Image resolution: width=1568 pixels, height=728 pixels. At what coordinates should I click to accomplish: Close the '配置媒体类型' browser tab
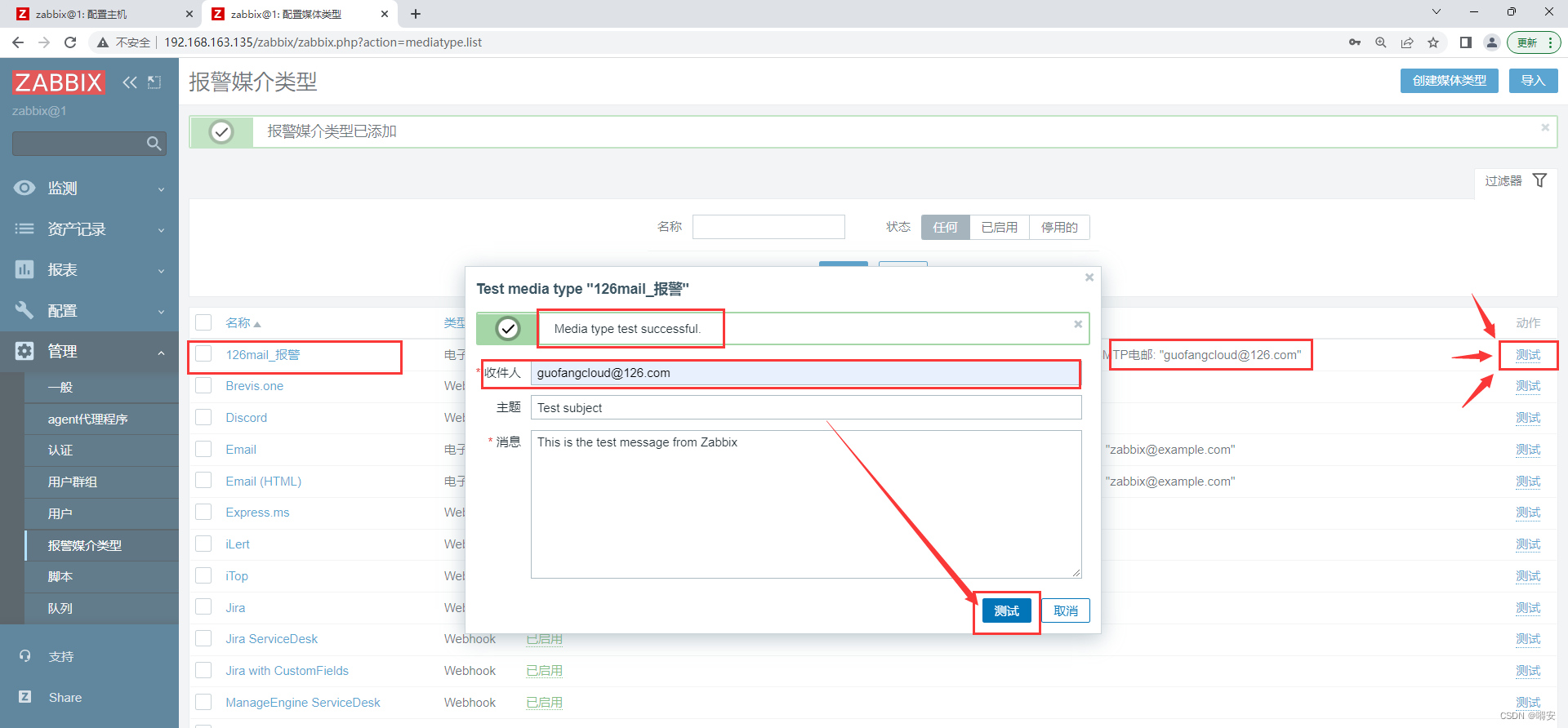click(x=385, y=14)
